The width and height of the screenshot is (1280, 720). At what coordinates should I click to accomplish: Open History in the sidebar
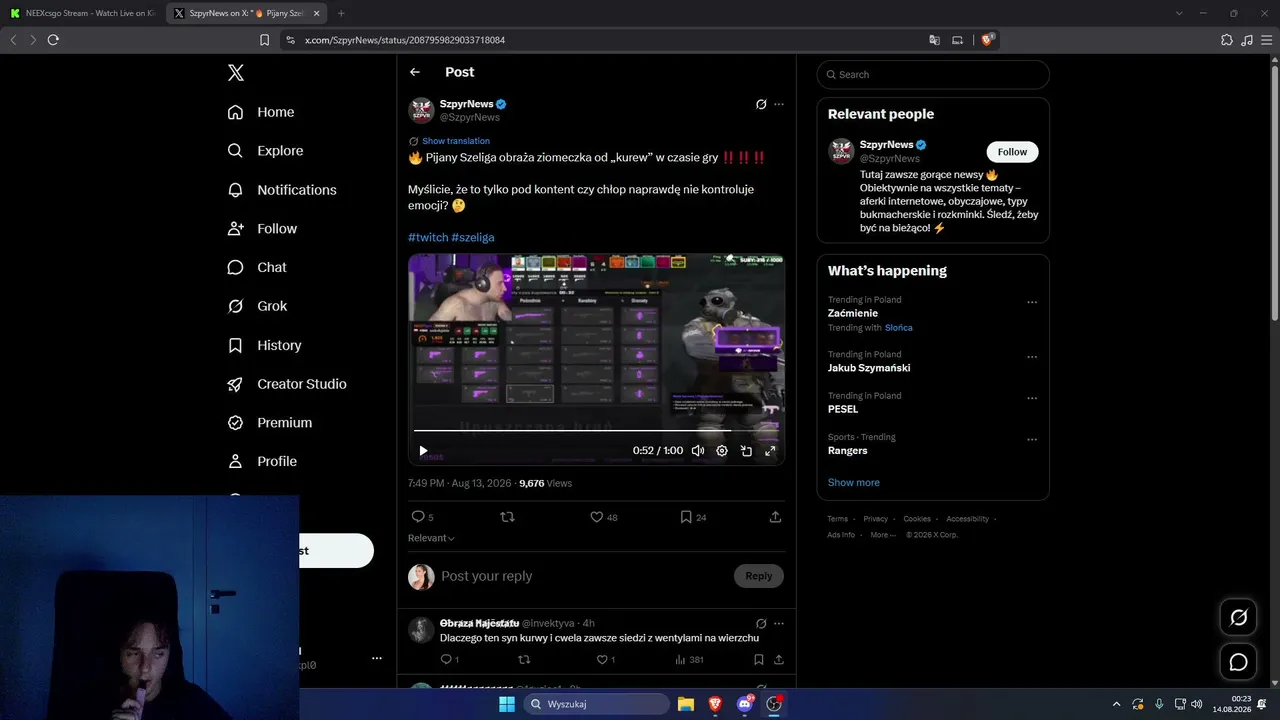click(x=264, y=345)
